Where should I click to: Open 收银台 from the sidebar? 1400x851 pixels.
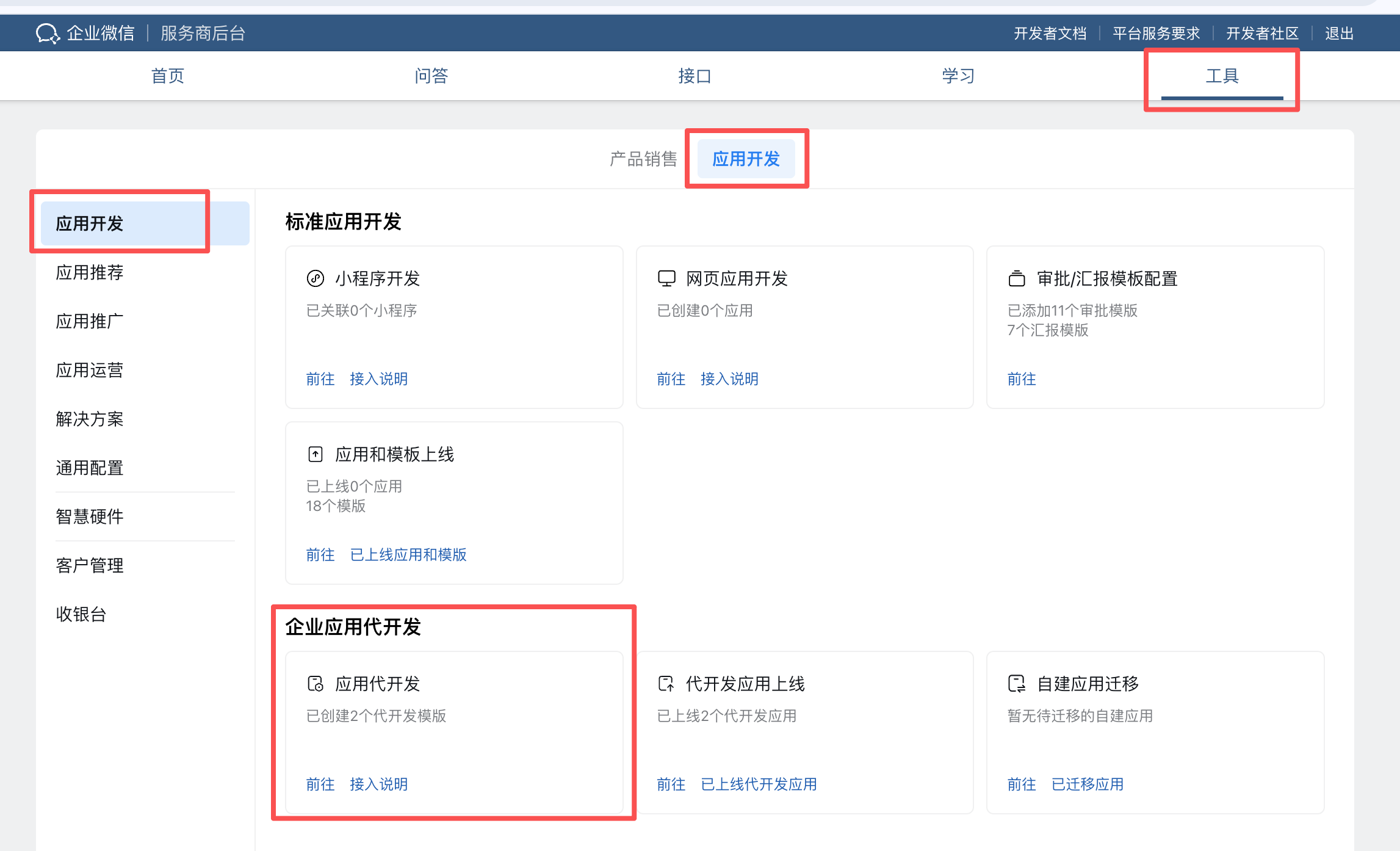click(x=81, y=614)
